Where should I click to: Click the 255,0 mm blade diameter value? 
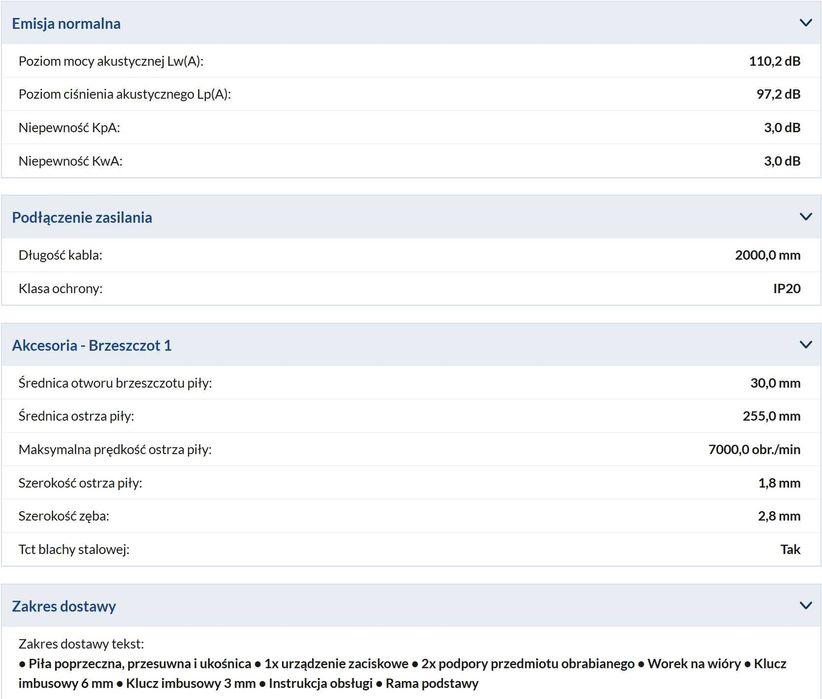(x=773, y=416)
